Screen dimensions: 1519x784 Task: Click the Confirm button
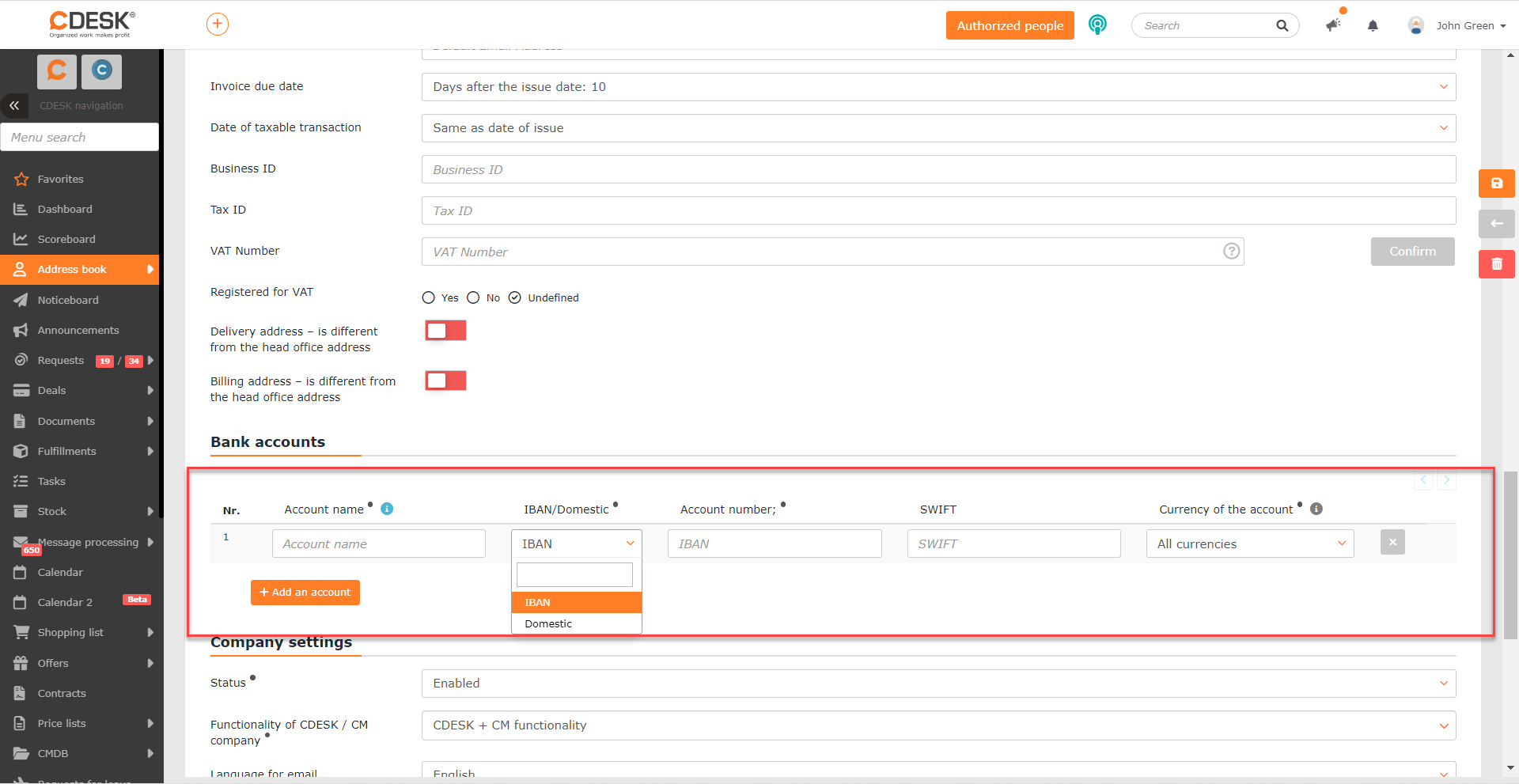tap(1412, 252)
